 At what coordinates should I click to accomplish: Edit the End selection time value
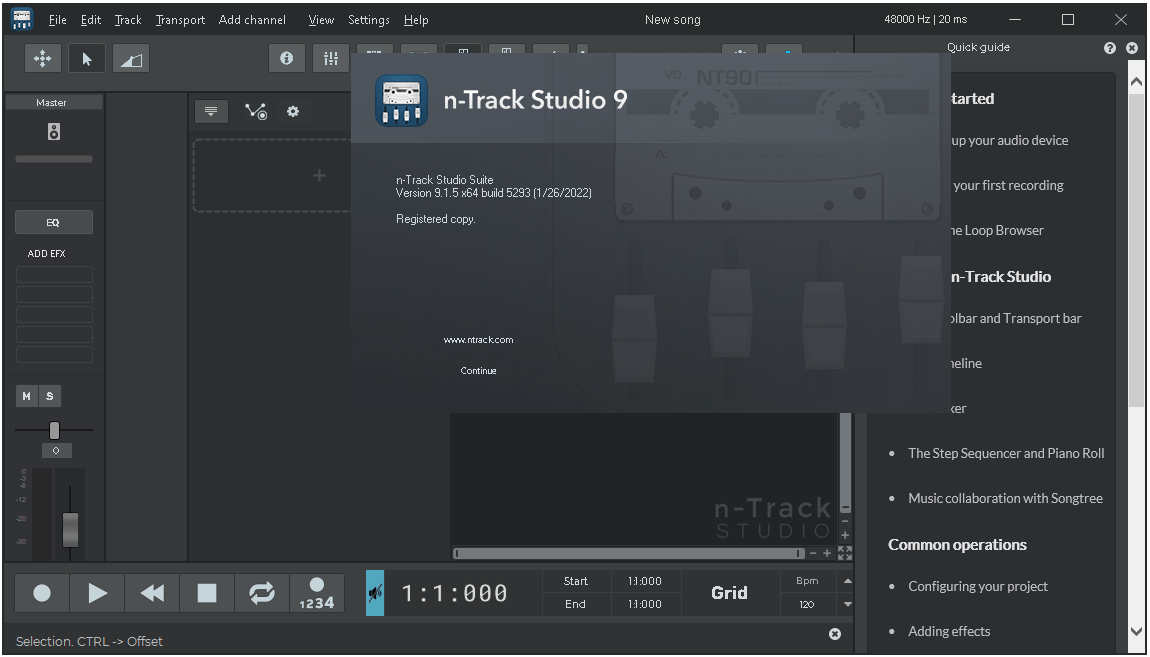pos(645,604)
